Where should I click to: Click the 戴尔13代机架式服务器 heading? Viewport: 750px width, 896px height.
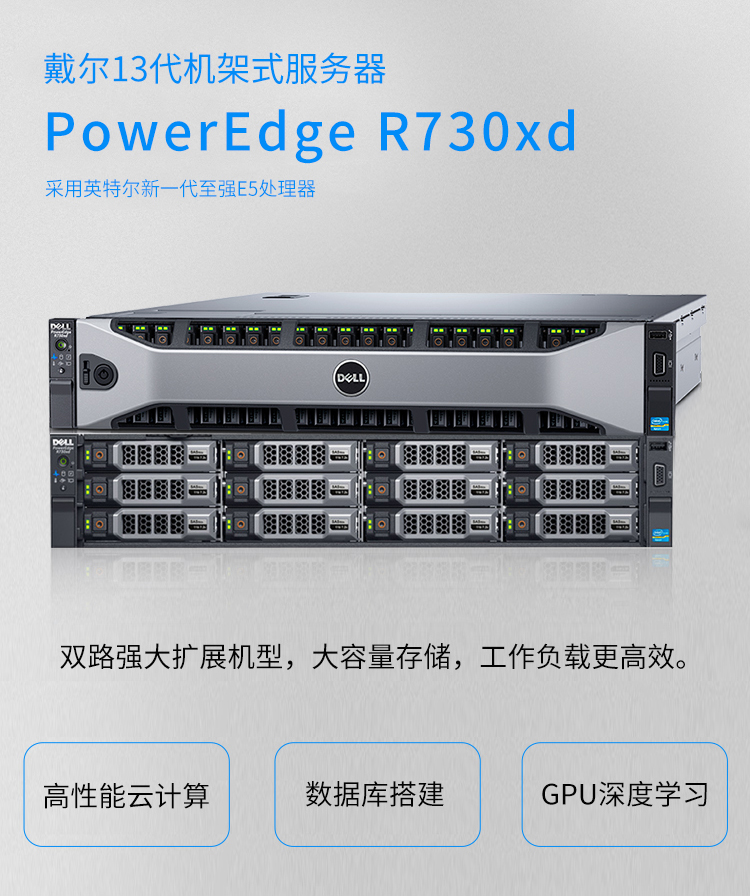[x=215, y=69]
